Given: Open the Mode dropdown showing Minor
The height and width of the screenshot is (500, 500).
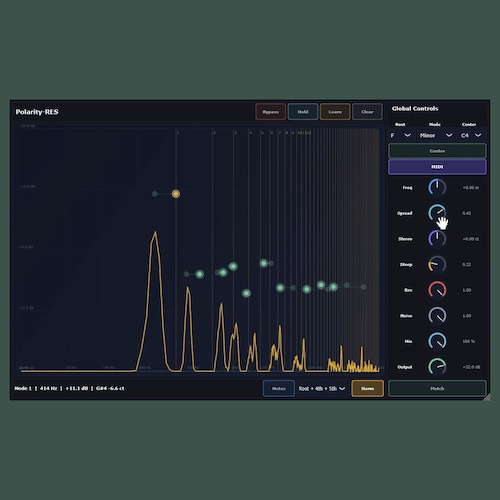Looking at the screenshot, I should click(436, 135).
